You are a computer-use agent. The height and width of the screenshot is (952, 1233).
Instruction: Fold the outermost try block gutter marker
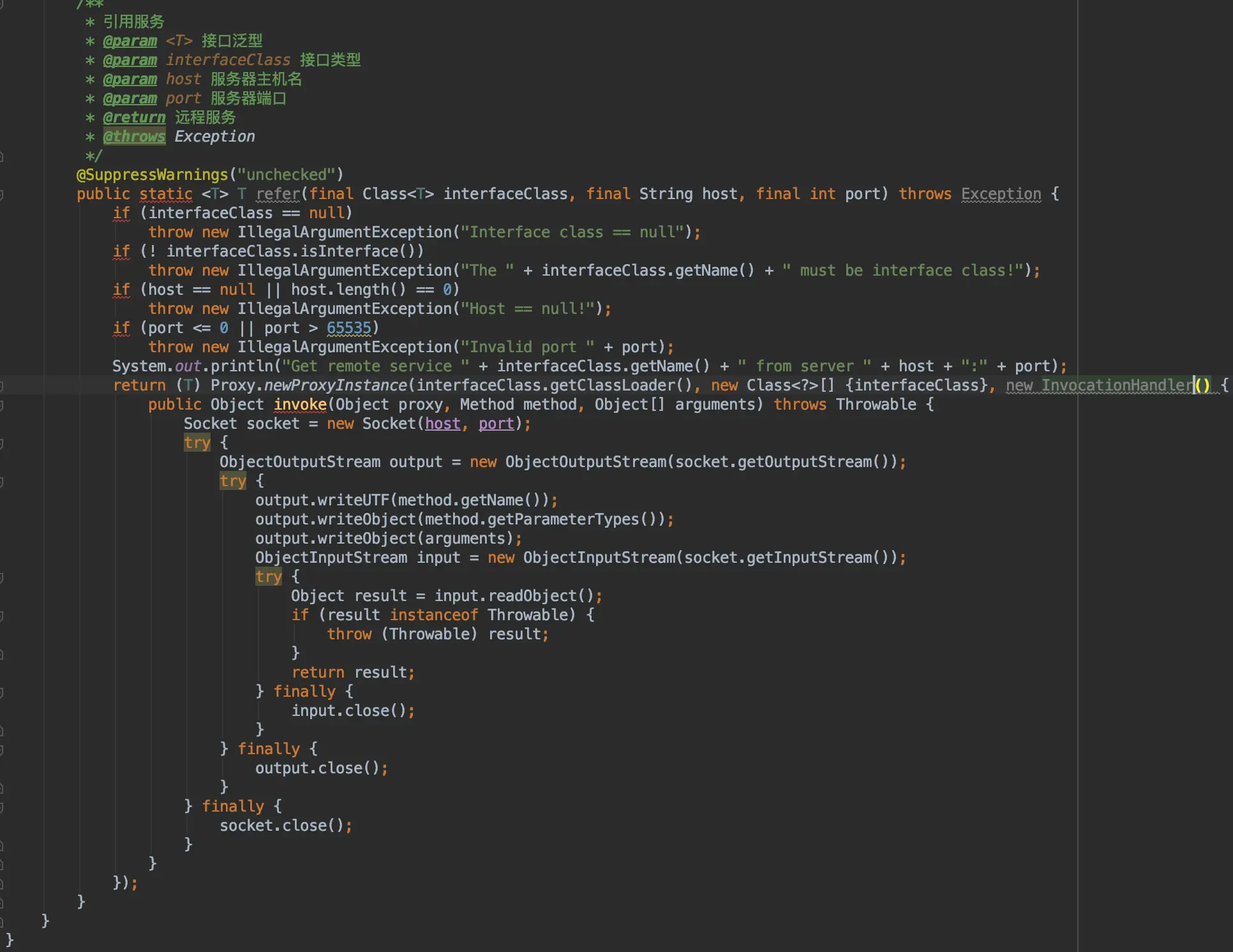point(2,443)
